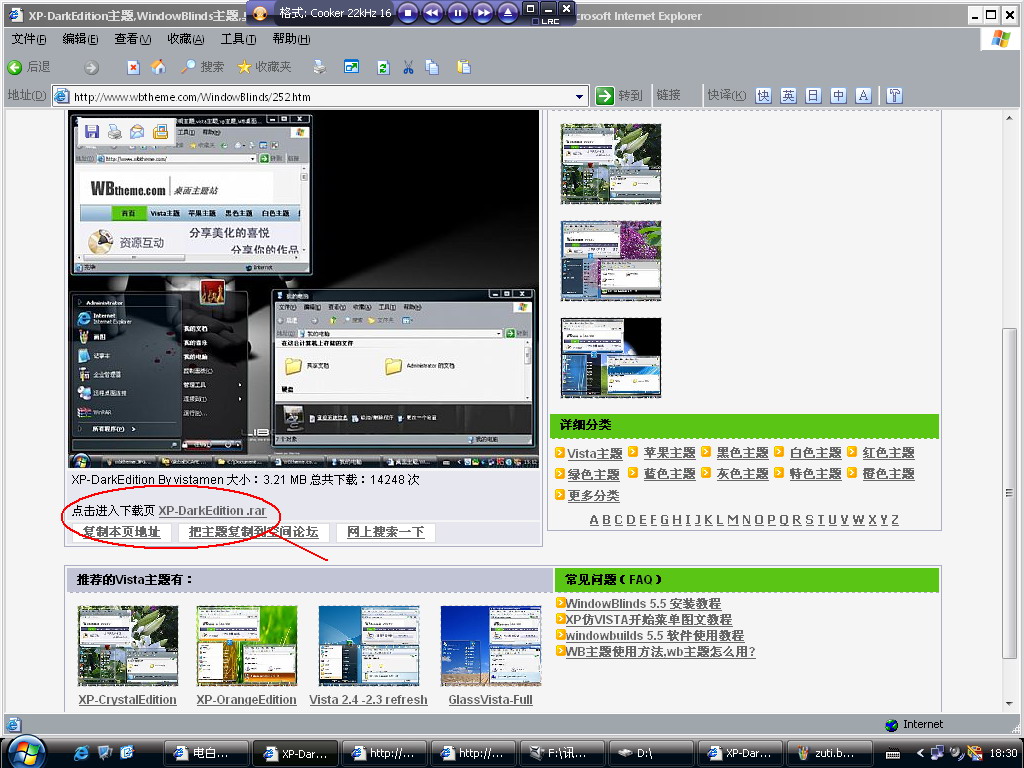Go to the home page icon
1024x768 pixels.
[158, 67]
